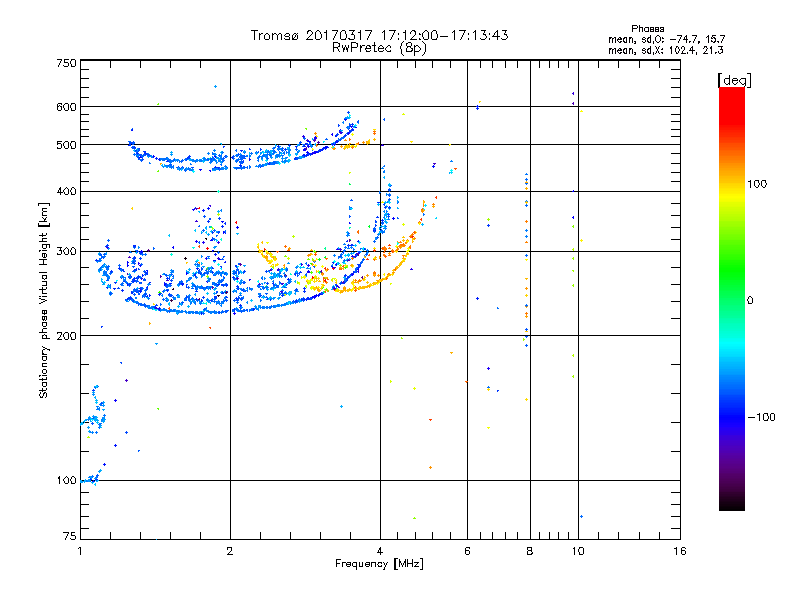Screen dimensions: 800x600
Task: Click the 'RwPretec (8p)' subtitle
Action: tap(379, 48)
